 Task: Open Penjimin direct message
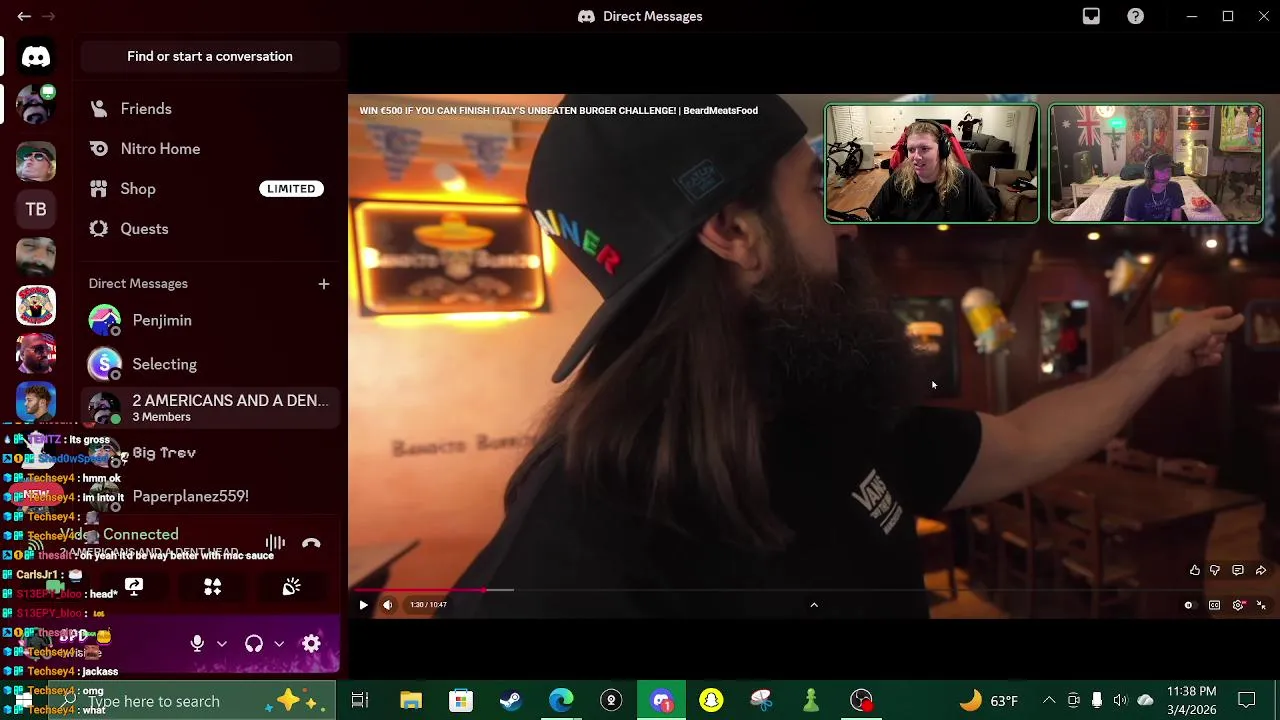coord(210,320)
